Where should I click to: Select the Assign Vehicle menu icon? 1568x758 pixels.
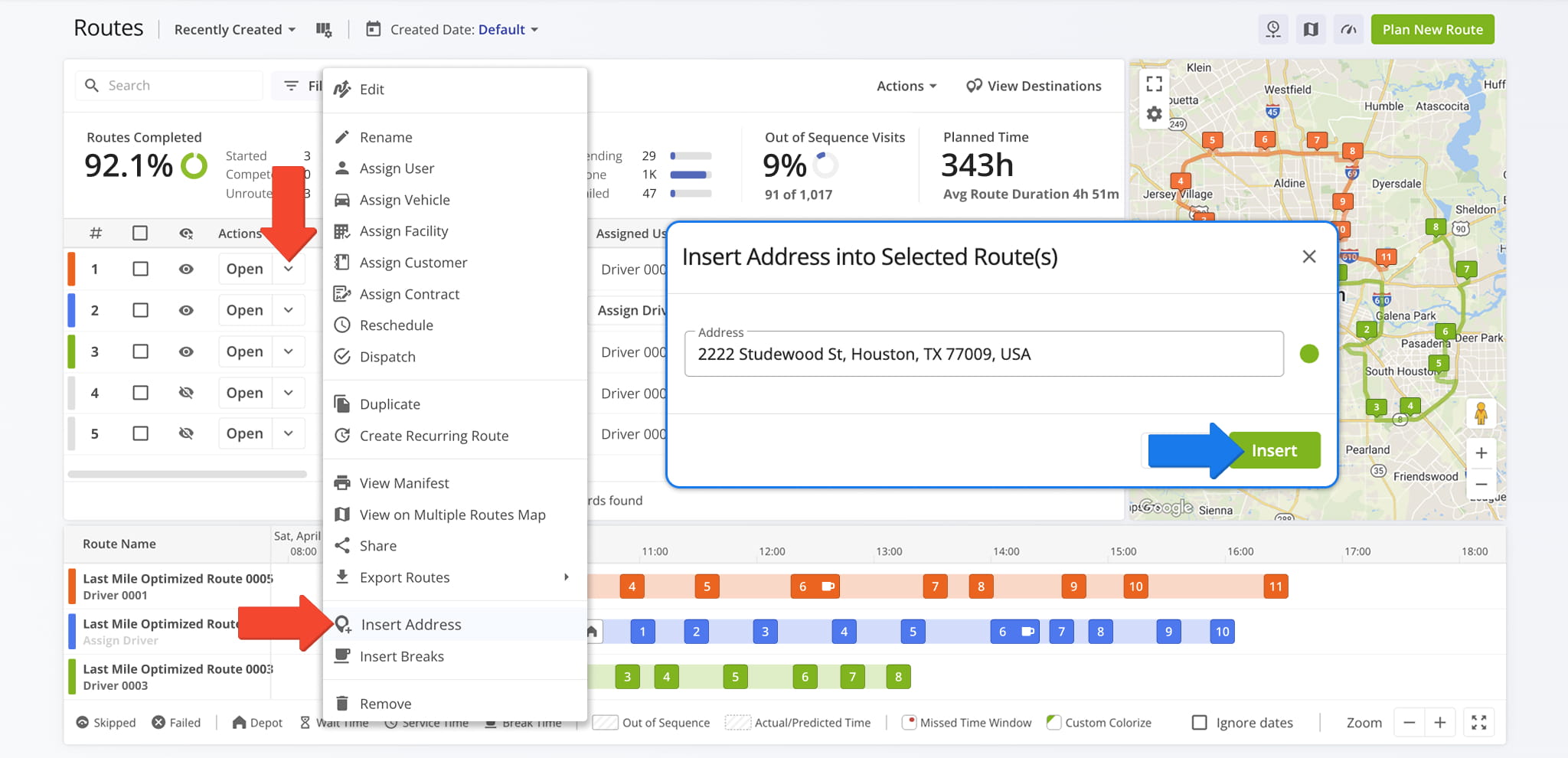tap(343, 199)
